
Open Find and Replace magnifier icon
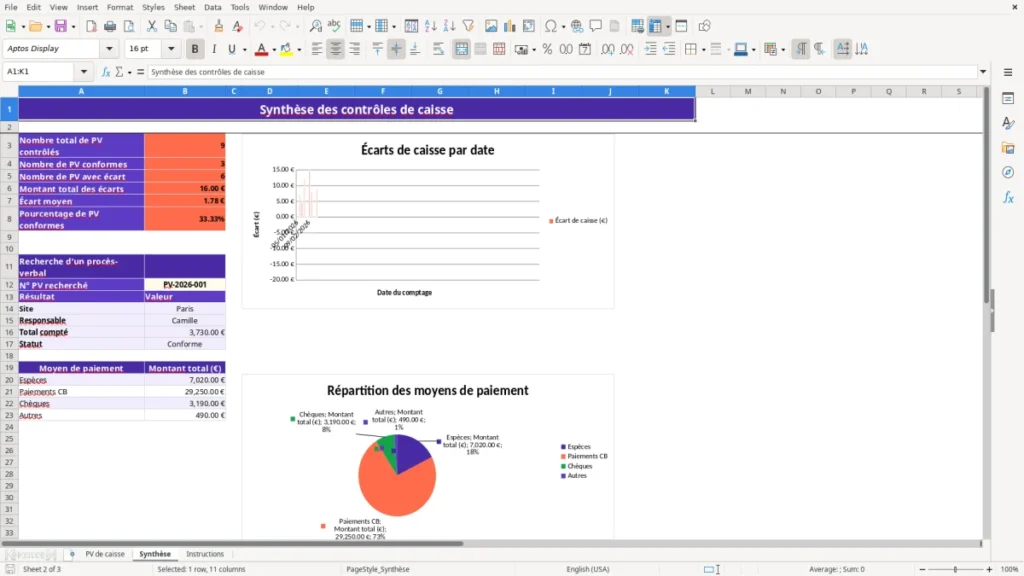pyautogui.click(x=315, y=26)
